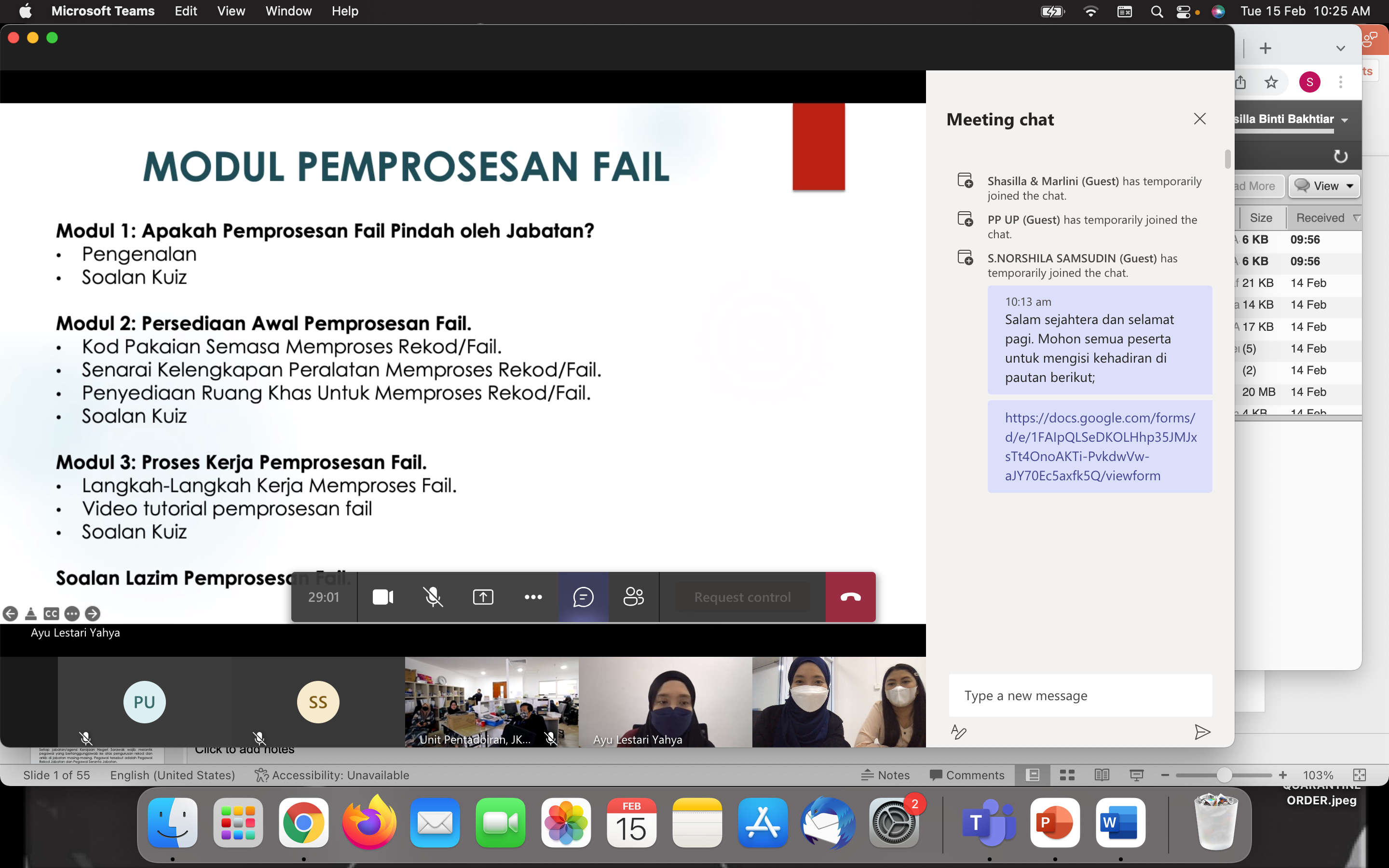Image resolution: width=1389 pixels, height=868 pixels.
Task: Click the send message arrow icon
Action: click(1202, 732)
